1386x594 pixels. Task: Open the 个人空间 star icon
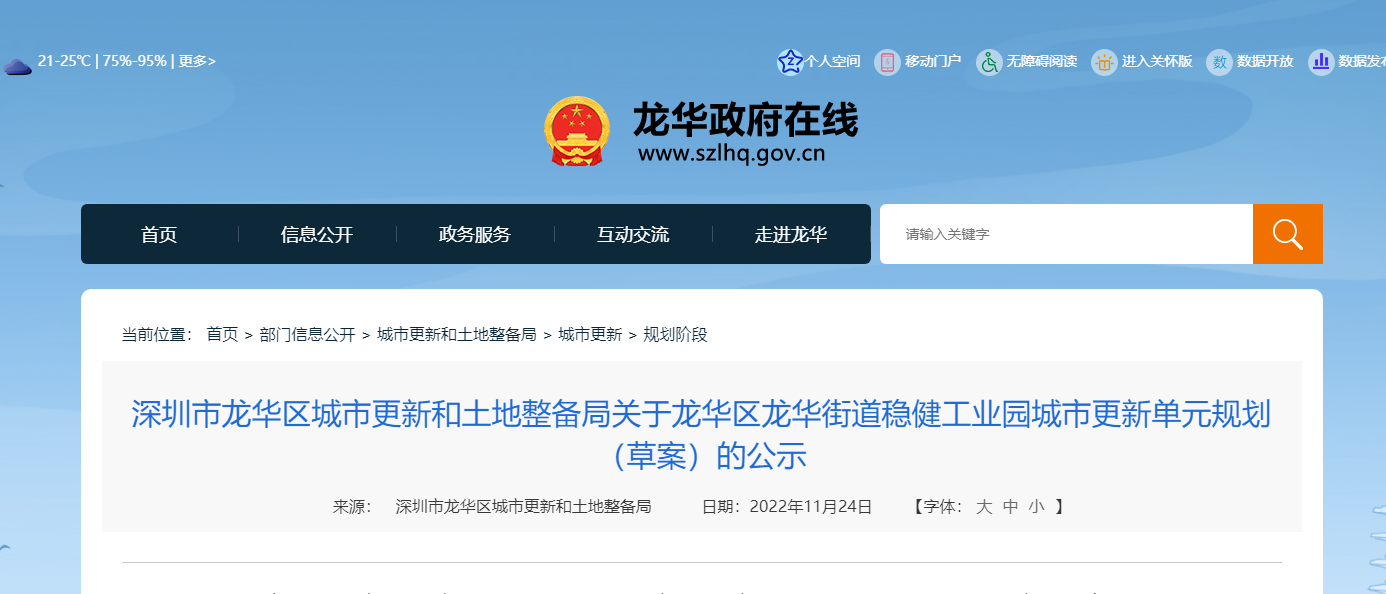(790, 62)
